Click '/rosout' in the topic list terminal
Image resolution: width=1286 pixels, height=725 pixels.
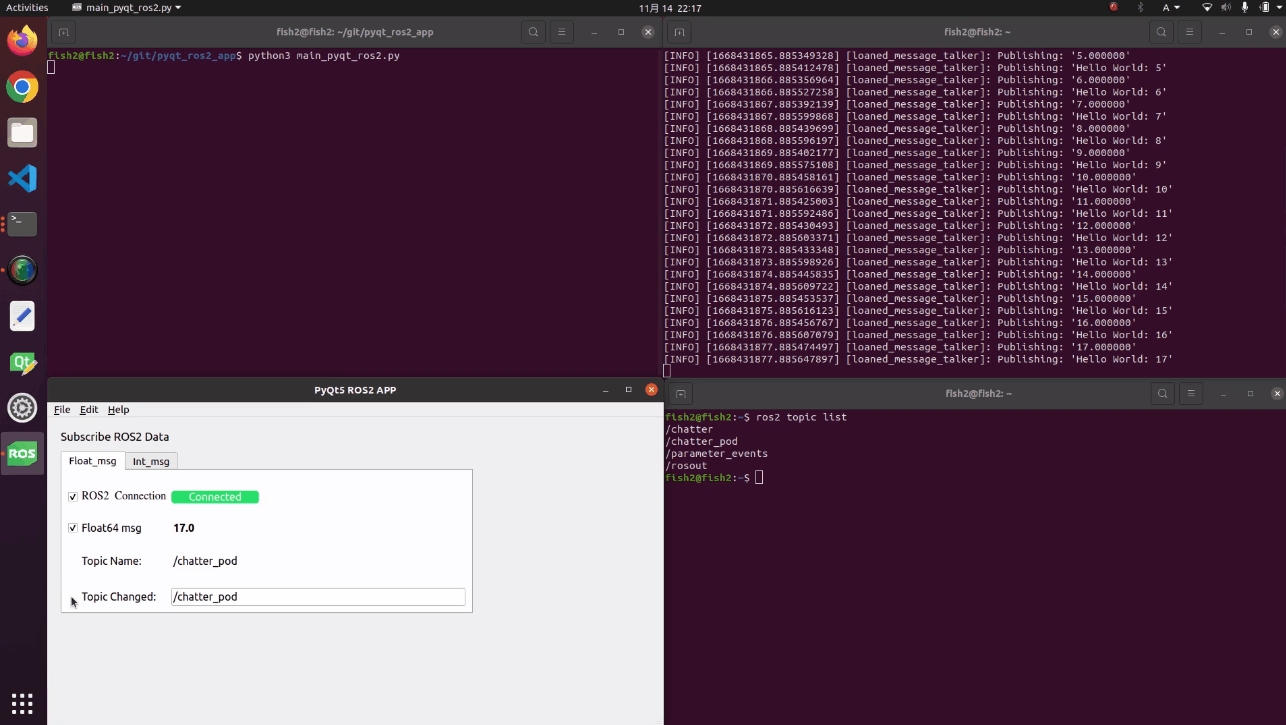click(x=686, y=466)
